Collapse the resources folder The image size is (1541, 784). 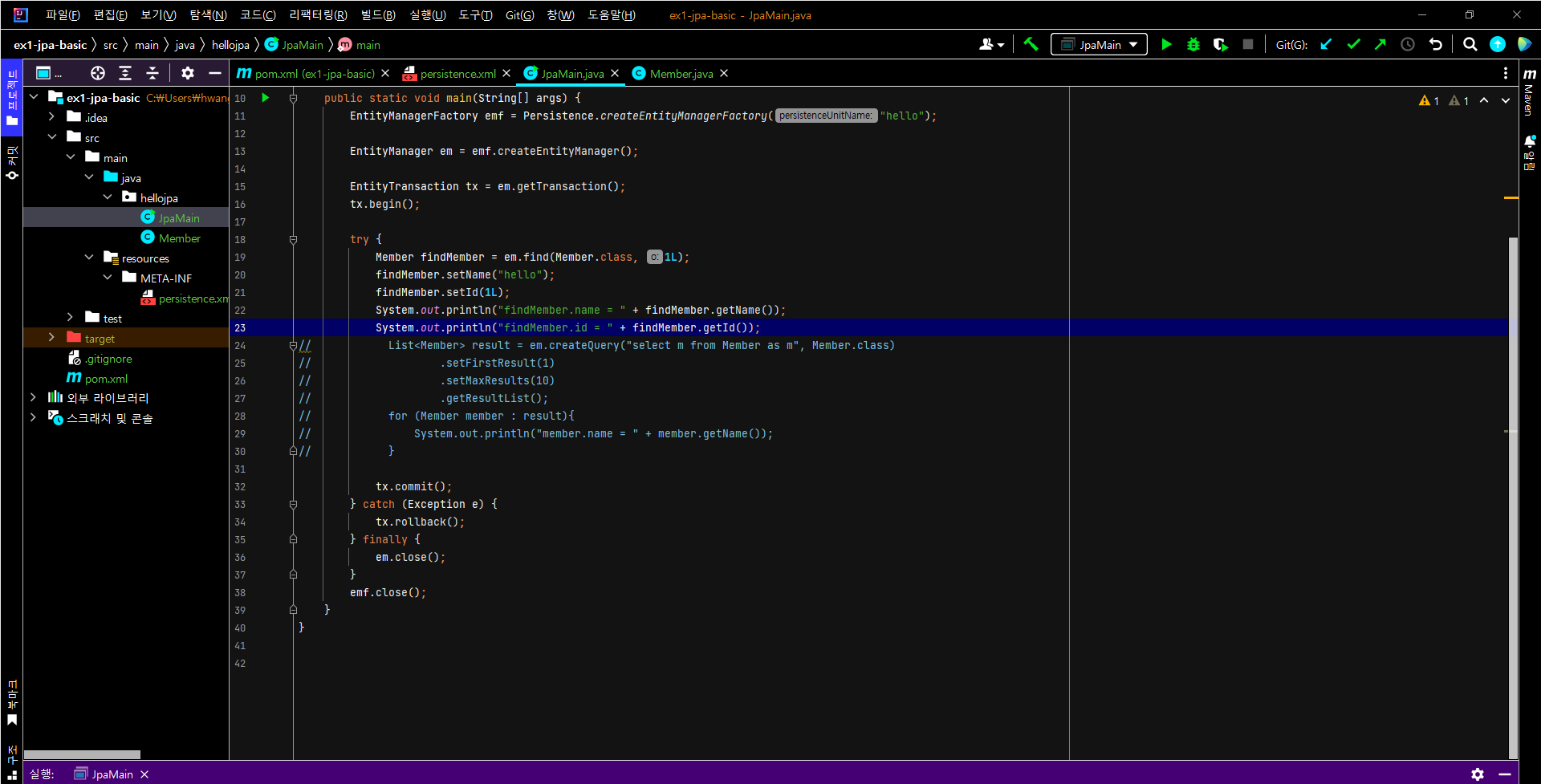(x=89, y=258)
